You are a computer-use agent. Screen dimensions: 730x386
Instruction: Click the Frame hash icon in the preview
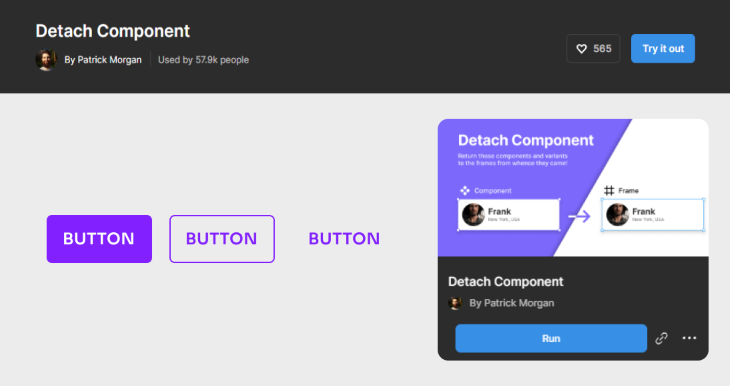pos(609,190)
